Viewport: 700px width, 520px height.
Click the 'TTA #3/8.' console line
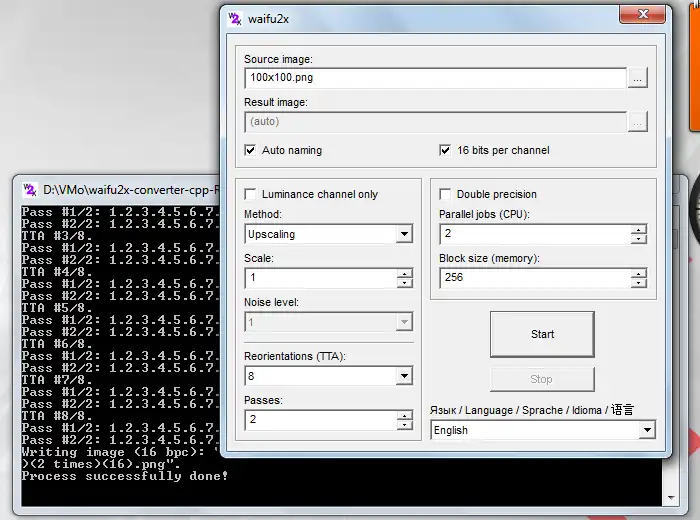[x=57, y=236]
